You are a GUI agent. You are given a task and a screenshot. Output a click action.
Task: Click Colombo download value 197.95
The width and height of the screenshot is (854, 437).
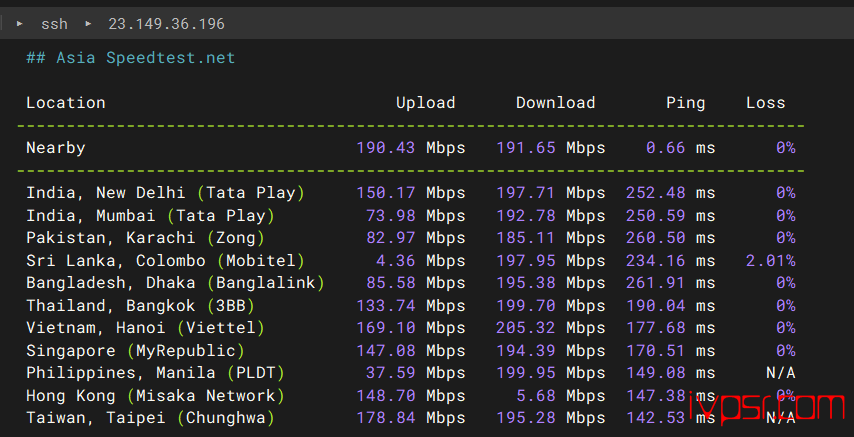pos(526,260)
